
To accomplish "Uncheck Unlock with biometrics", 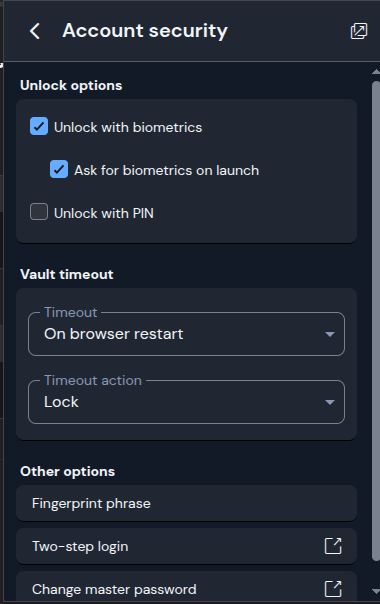I will [x=39, y=126].
